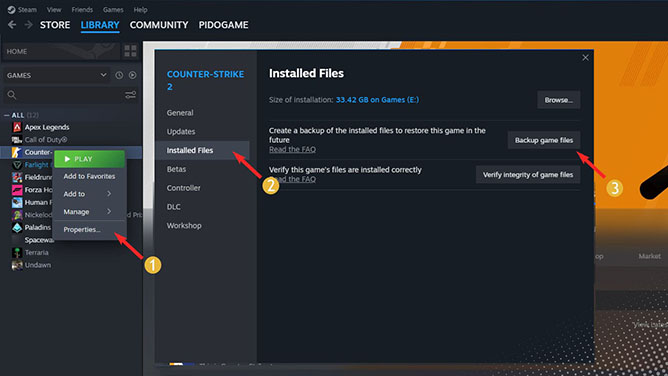Click the HOME button in sidebar
668x376 pixels.
click(x=61, y=52)
